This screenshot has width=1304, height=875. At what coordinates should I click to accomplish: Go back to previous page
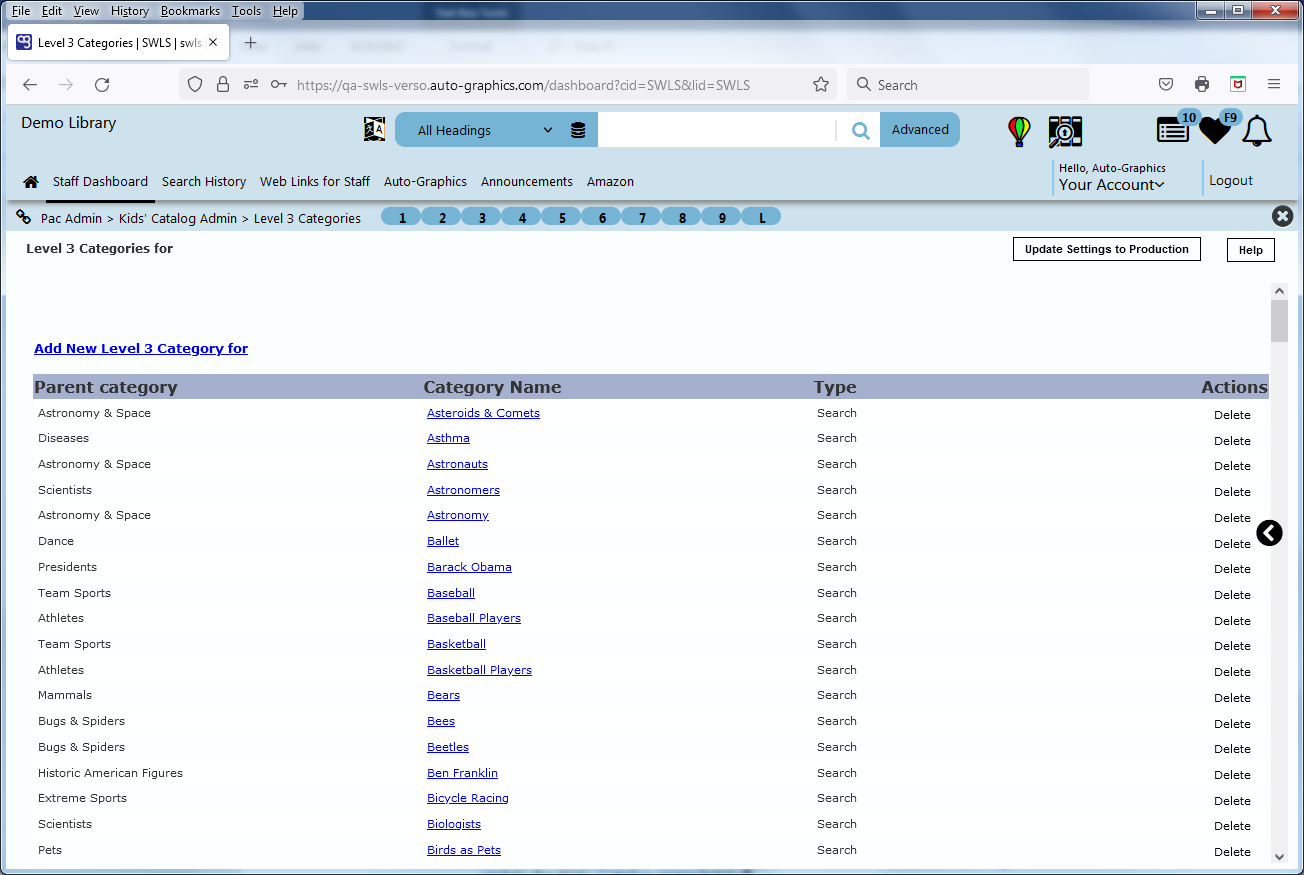[30, 85]
